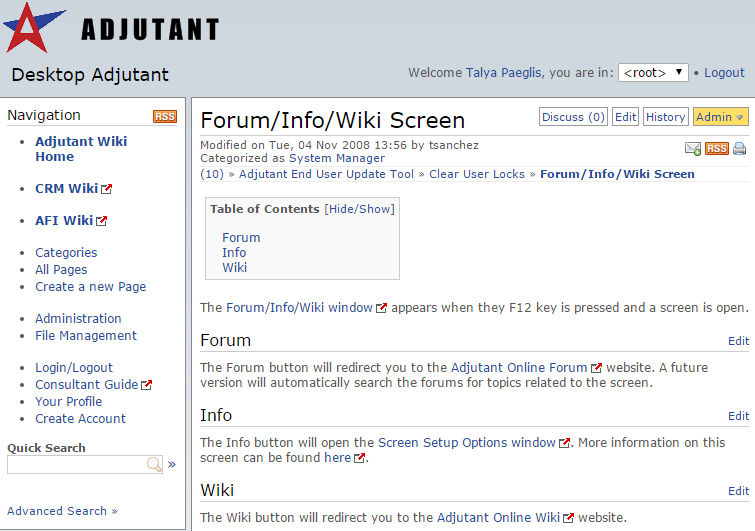Go to Adjutant End User Update Tool breadcrumb

pos(326,174)
